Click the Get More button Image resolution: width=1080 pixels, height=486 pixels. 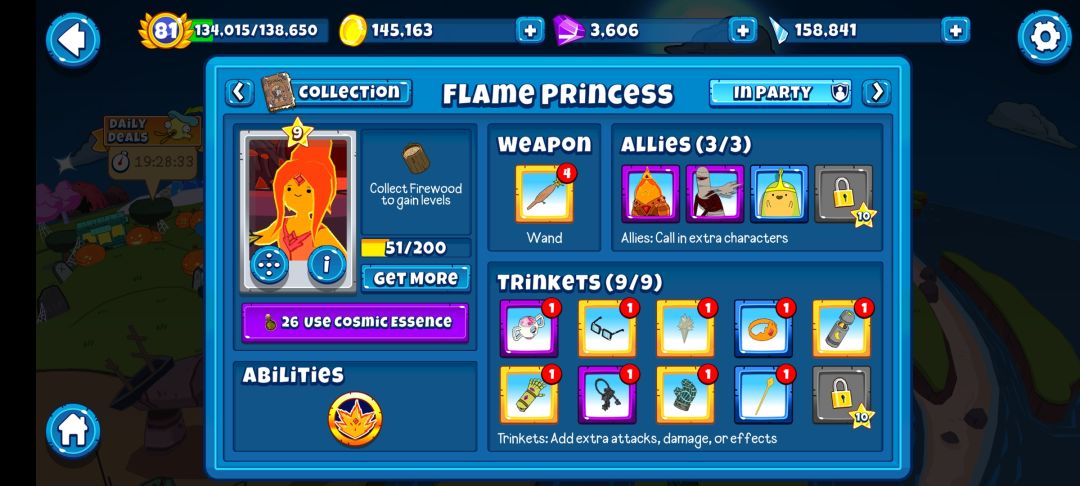pyautogui.click(x=416, y=278)
